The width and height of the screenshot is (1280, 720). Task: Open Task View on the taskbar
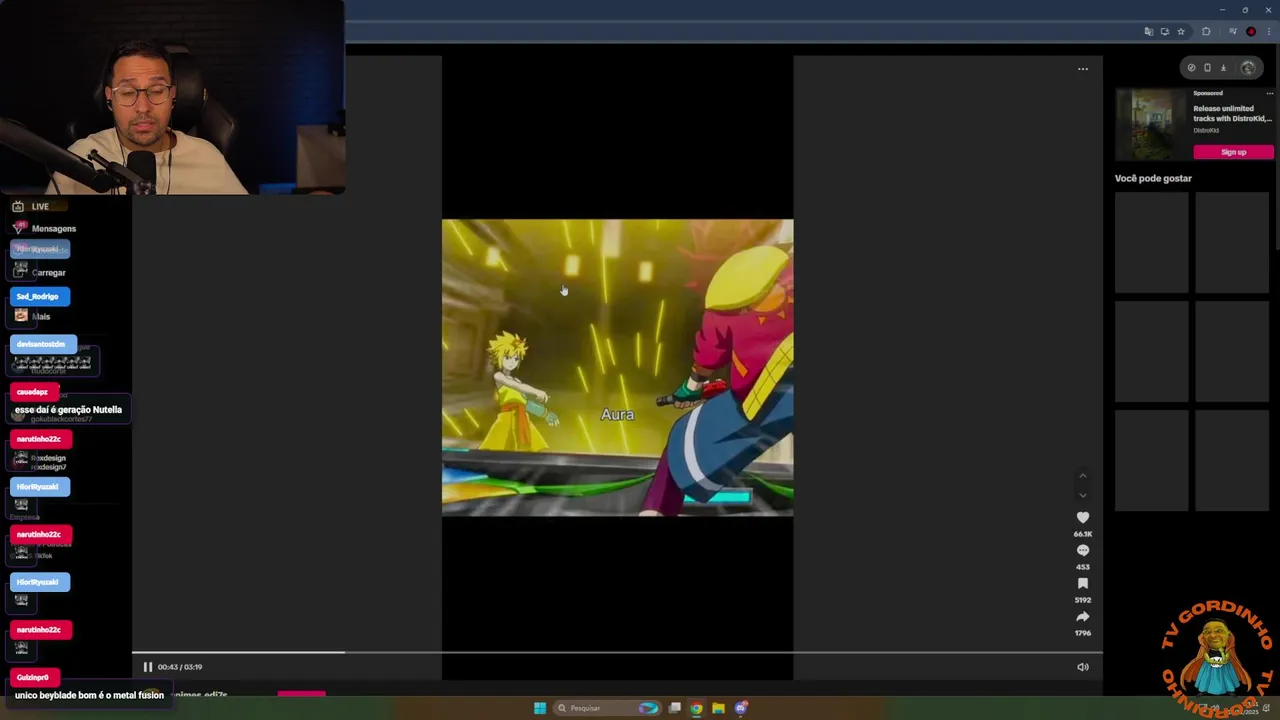click(675, 708)
